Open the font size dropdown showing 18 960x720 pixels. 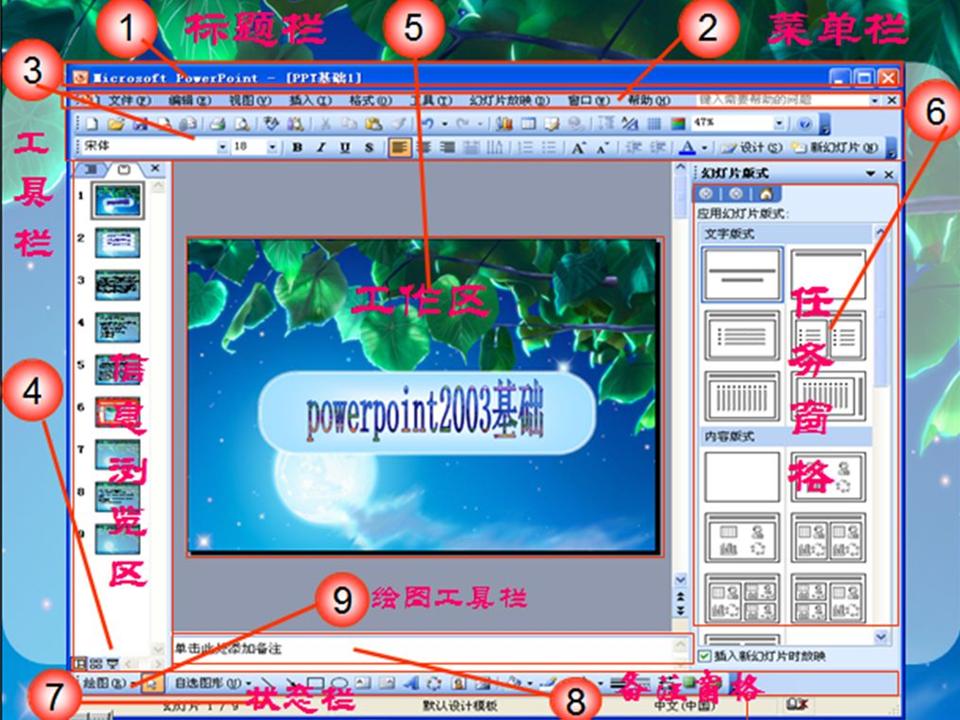(272, 148)
